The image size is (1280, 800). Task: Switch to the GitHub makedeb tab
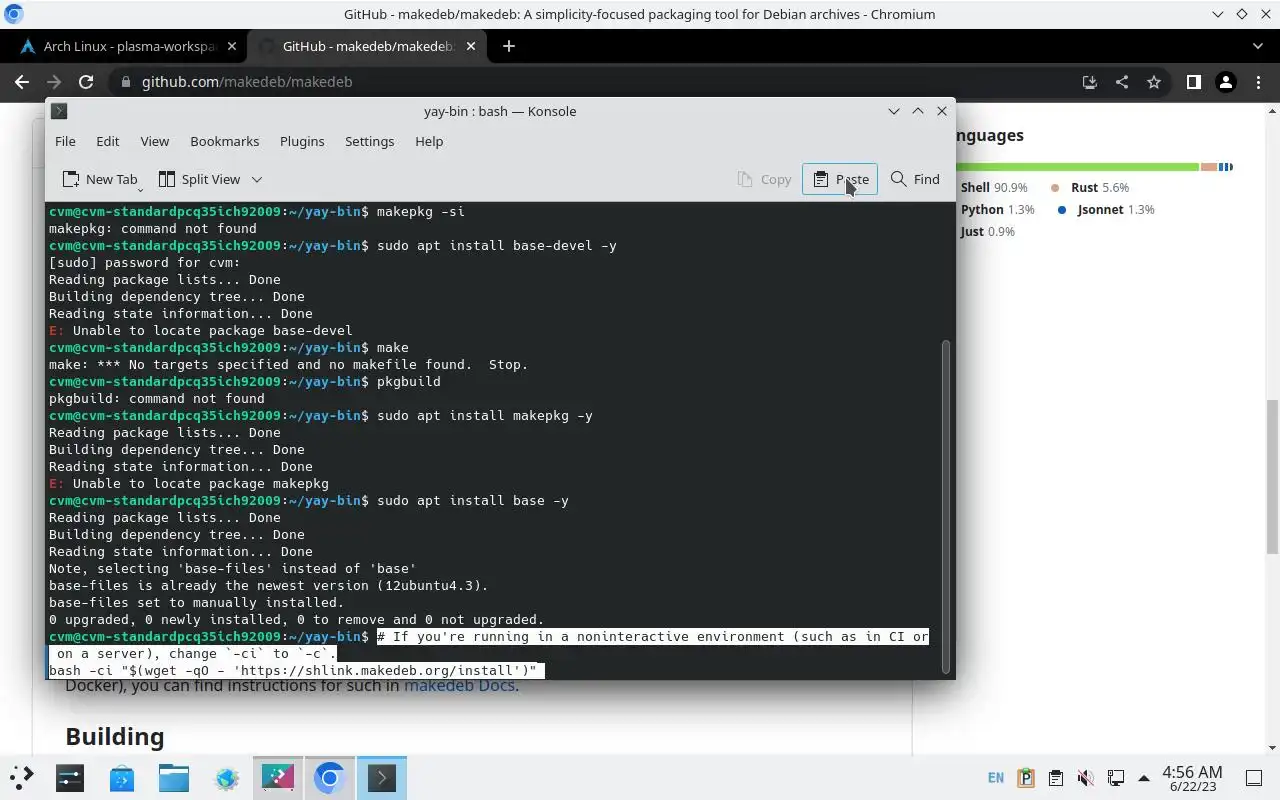366,46
